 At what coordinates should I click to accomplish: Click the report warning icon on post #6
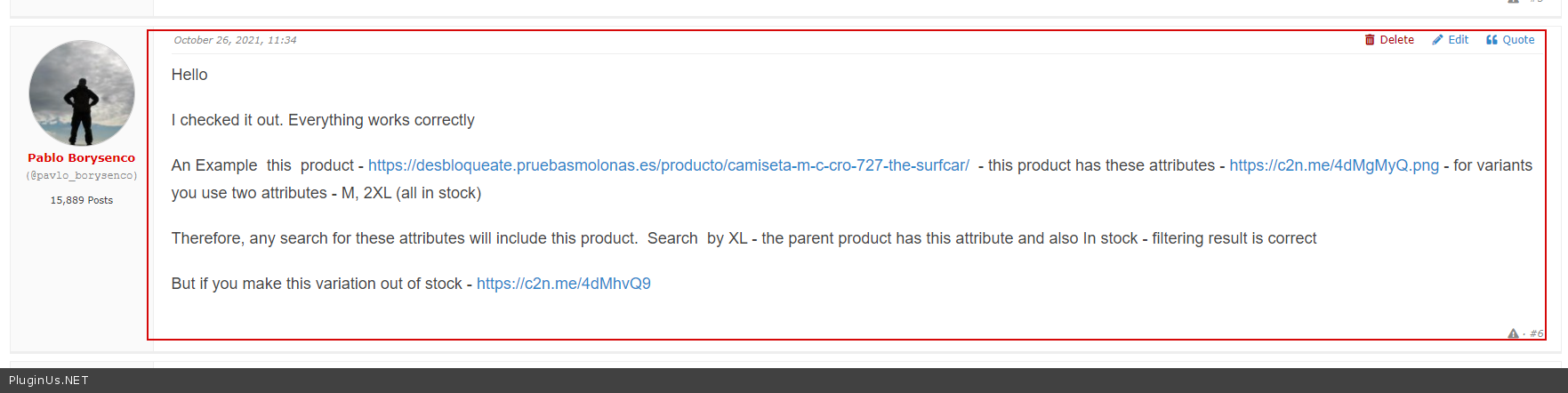coord(1513,333)
